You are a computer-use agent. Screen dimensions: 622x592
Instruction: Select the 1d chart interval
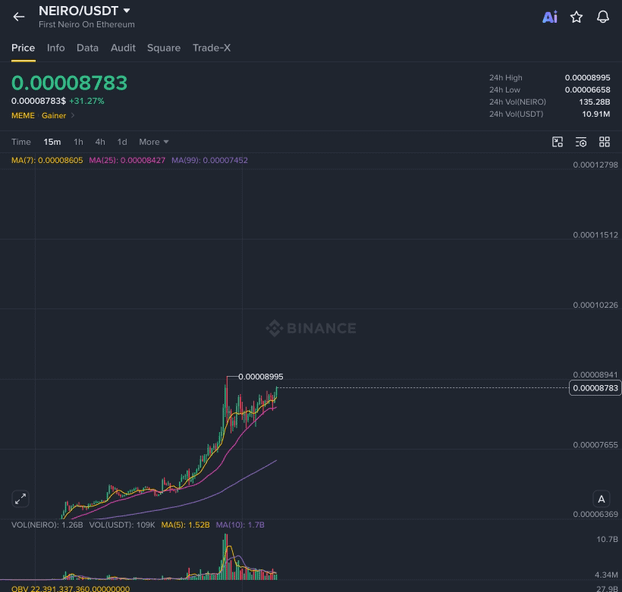(x=122, y=142)
